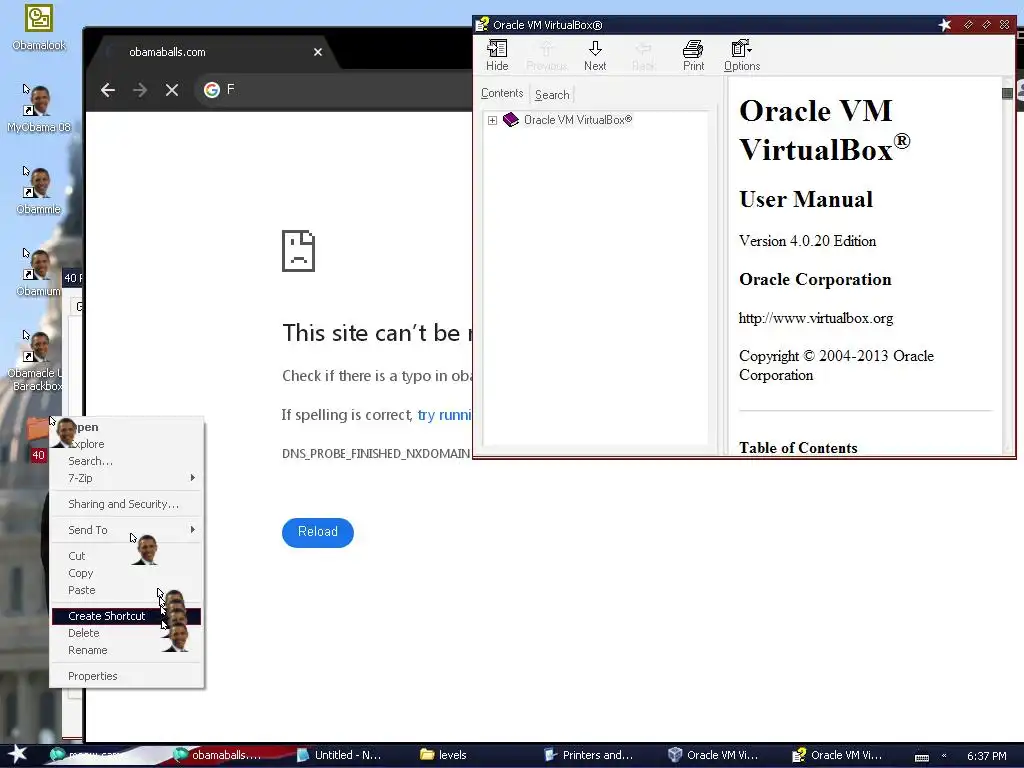The image size is (1024, 768).
Task: Choose Explore from the context menu
Action: click(x=127, y=444)
